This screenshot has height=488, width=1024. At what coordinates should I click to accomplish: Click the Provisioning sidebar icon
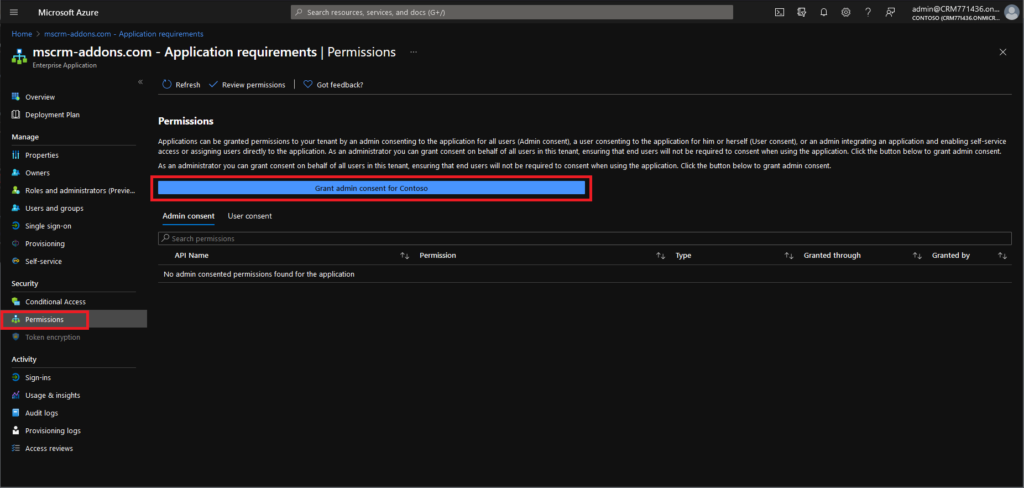coord(16,243)
